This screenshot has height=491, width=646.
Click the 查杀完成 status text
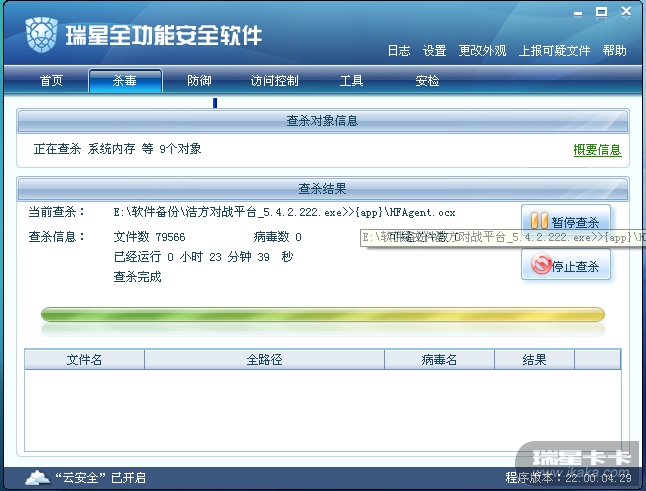(x=137, y=276)
